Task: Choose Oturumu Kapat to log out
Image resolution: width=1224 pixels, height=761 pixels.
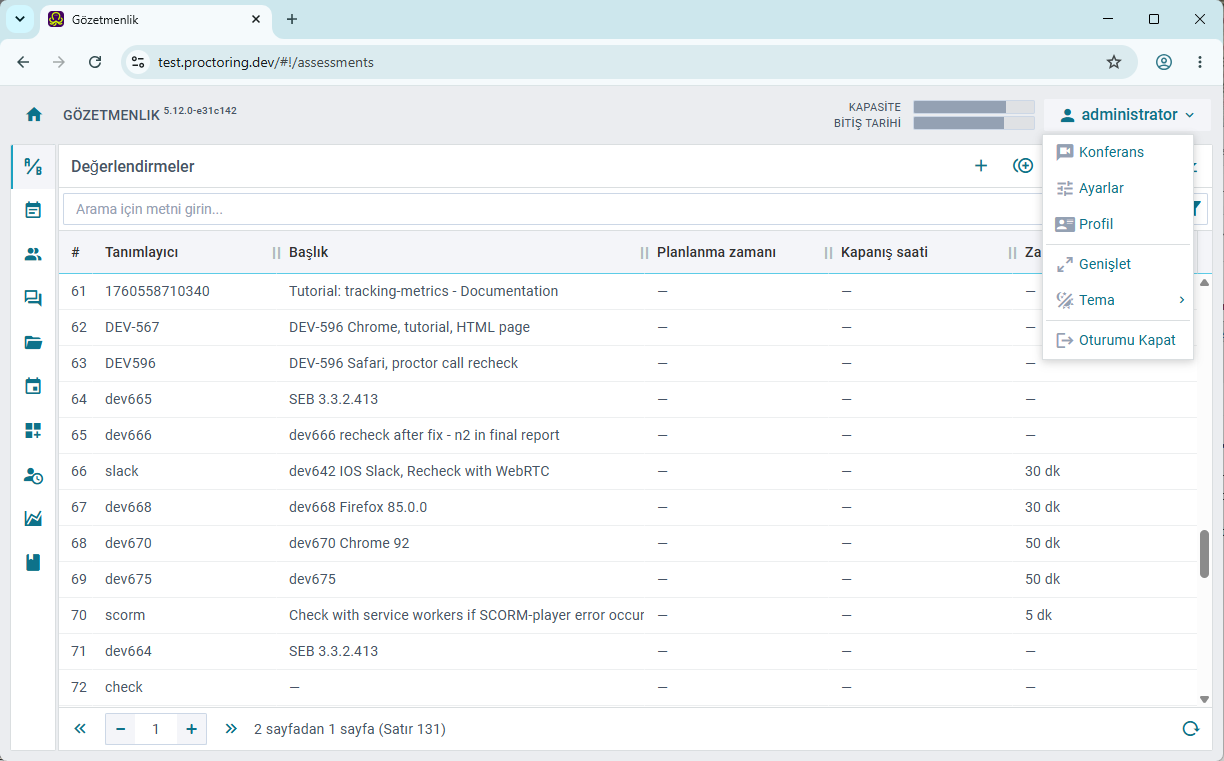Action: point(1118,340)
